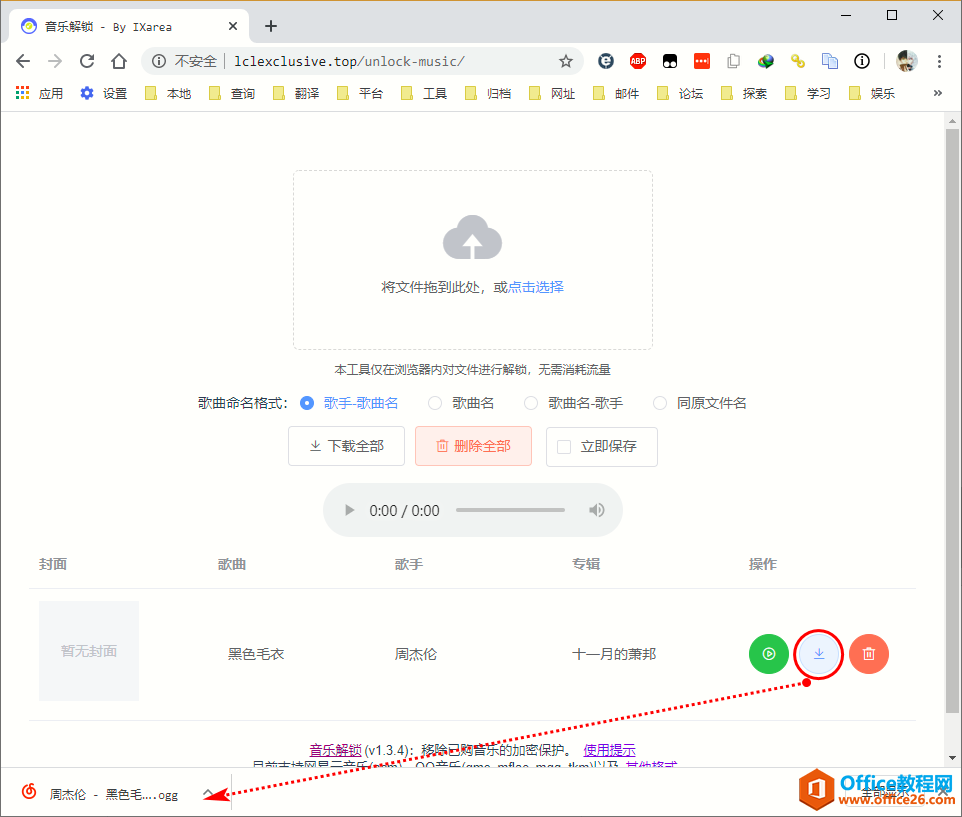Open Chrome's three-dot menu
Image resolution: width=962 pixels, height=817 pixels.
point(939,61)
